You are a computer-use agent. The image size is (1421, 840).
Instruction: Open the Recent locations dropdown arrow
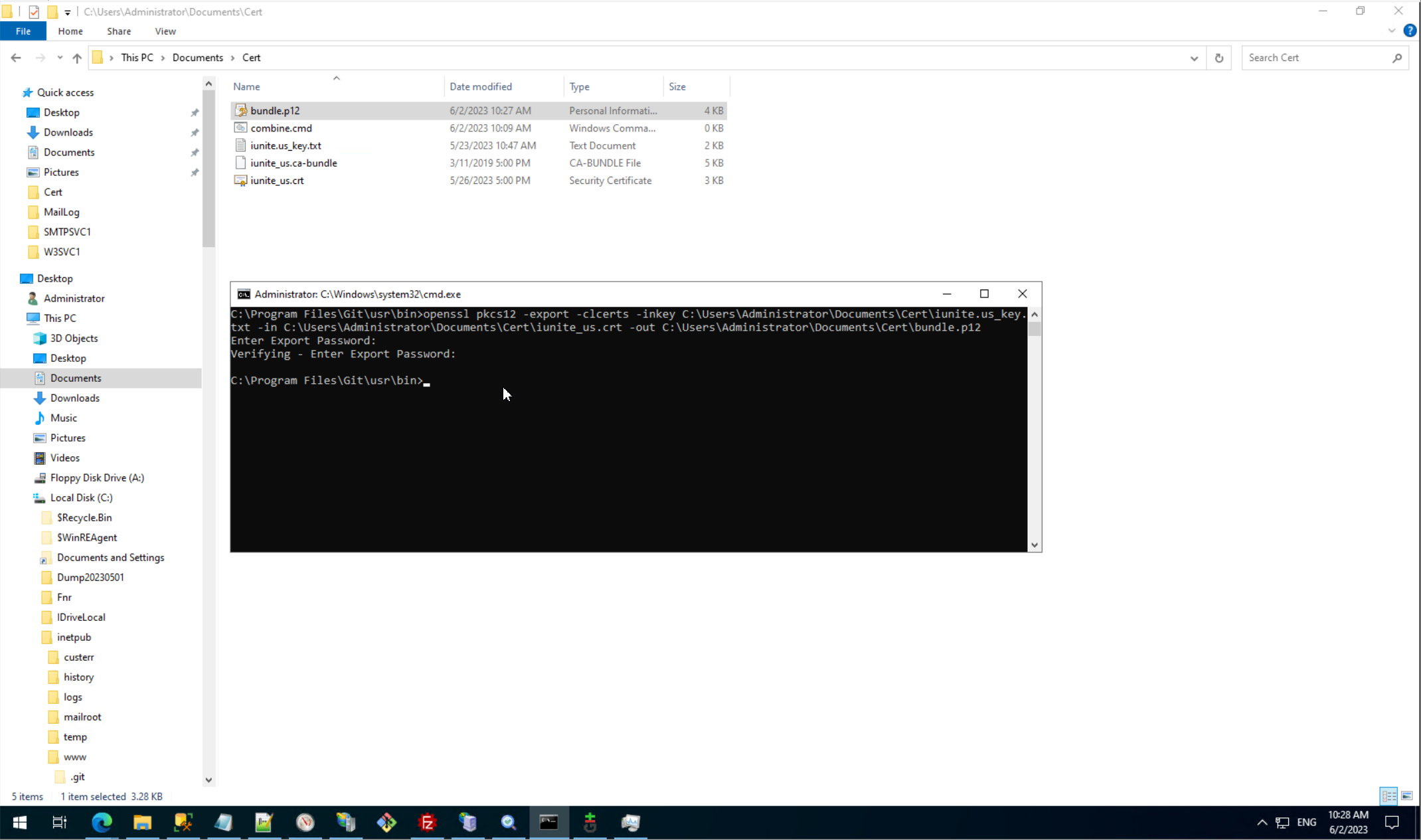60,58
